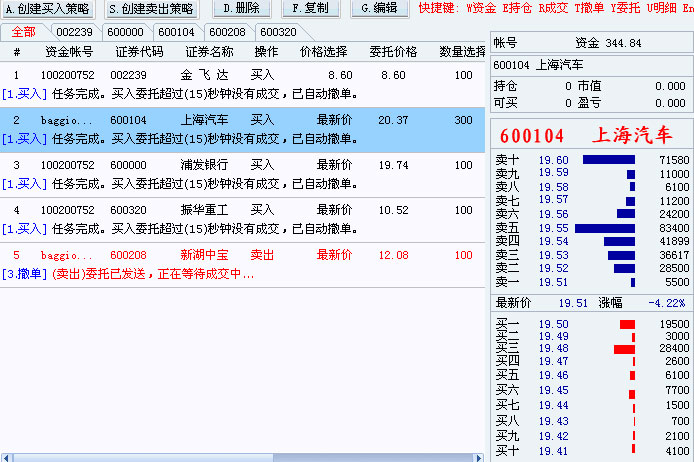
Task: Click the 委托价格 column header
Action: coord(392,51)
